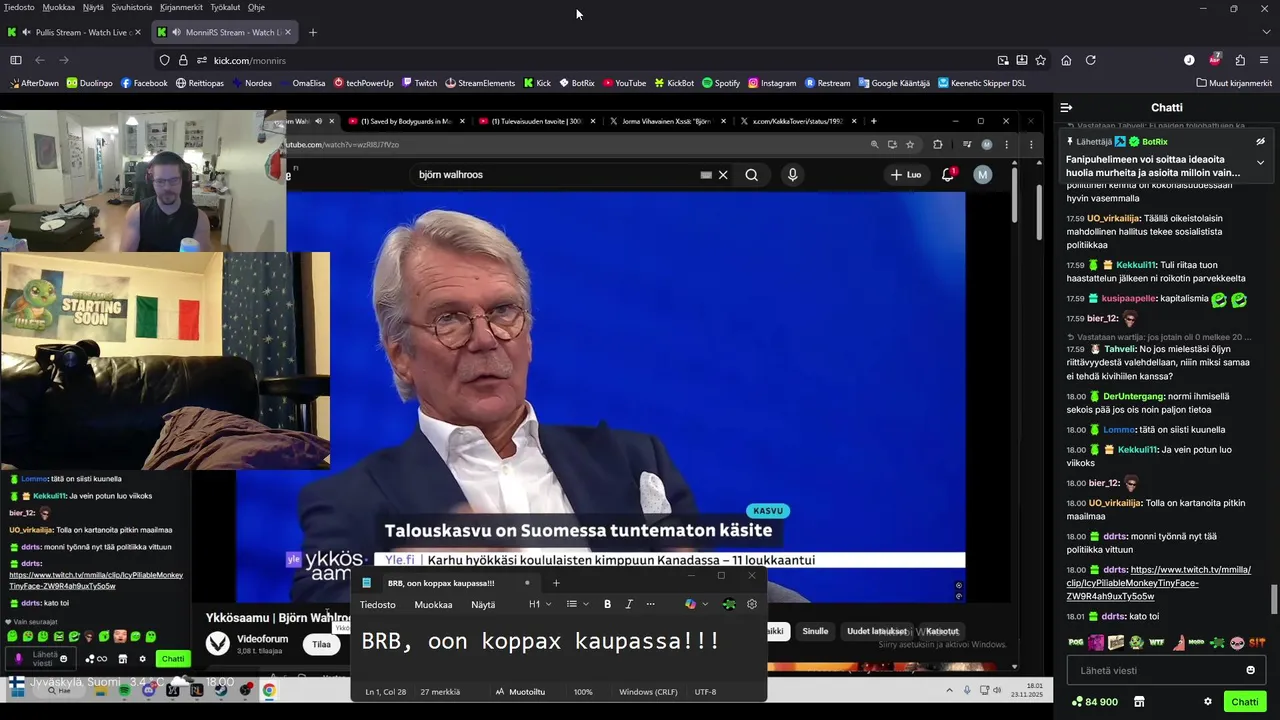Open Työkalut menu in menu bar

click(x=225, y=7)
